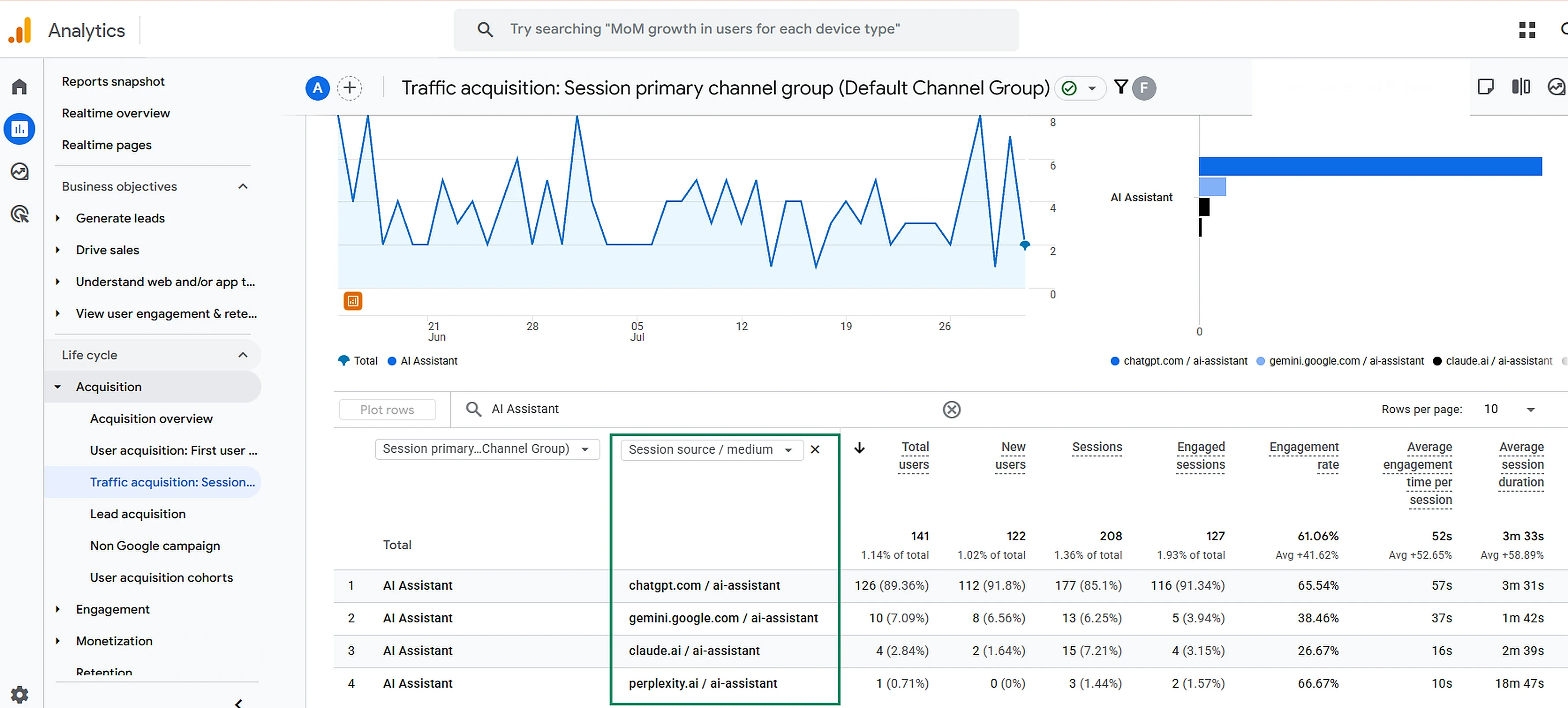Sort by Sessions column
The width and height of the screenshot is (1568, 708).
pos(1097,447)
